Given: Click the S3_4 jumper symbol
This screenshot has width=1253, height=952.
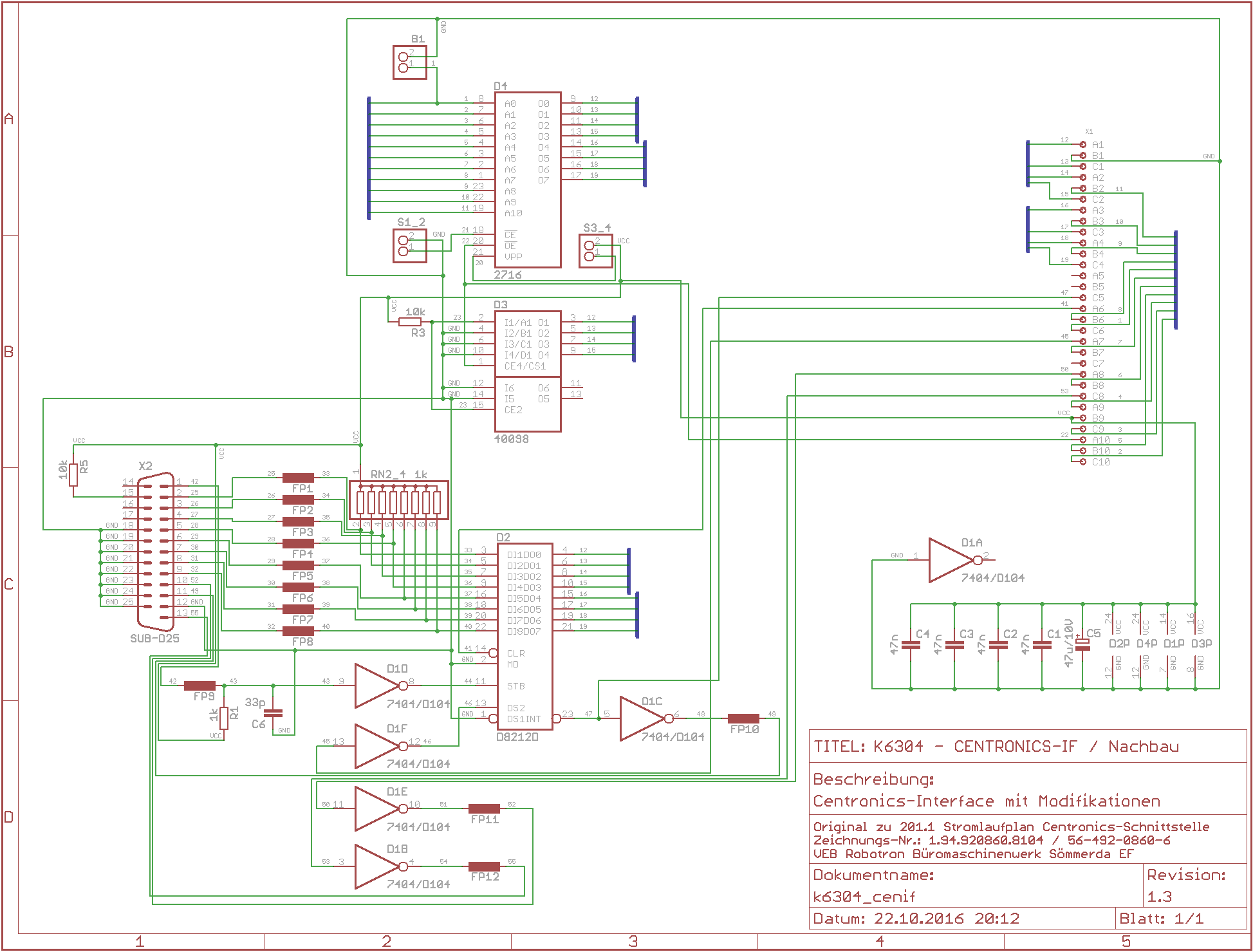Looking at the screenshot, I should click(596, 251).
